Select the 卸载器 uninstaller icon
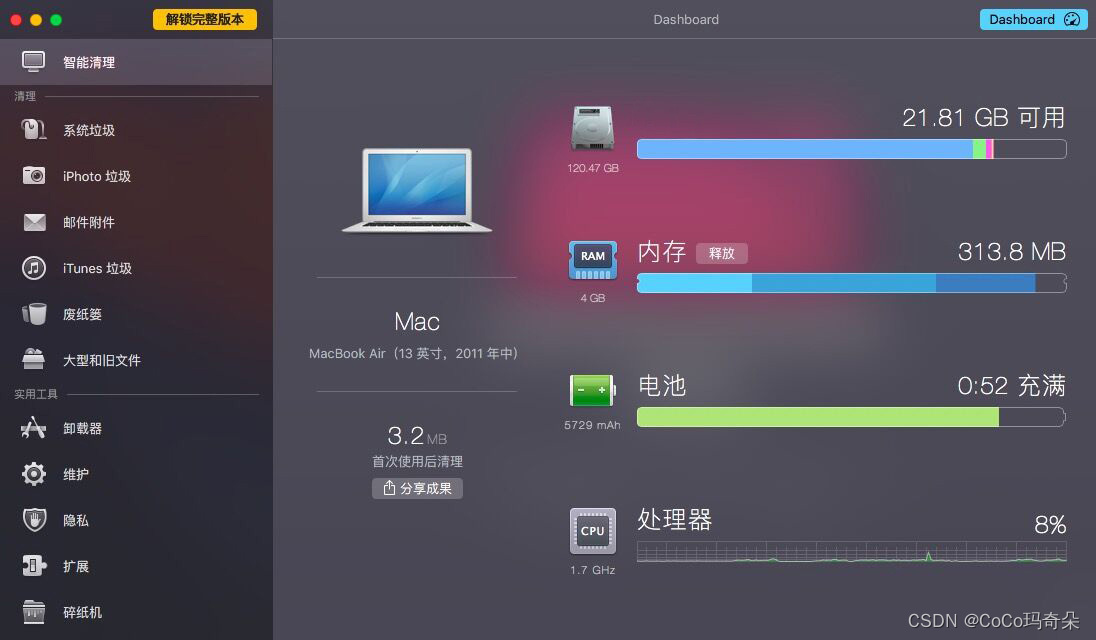1096x640 pixels. click(34, 428)
